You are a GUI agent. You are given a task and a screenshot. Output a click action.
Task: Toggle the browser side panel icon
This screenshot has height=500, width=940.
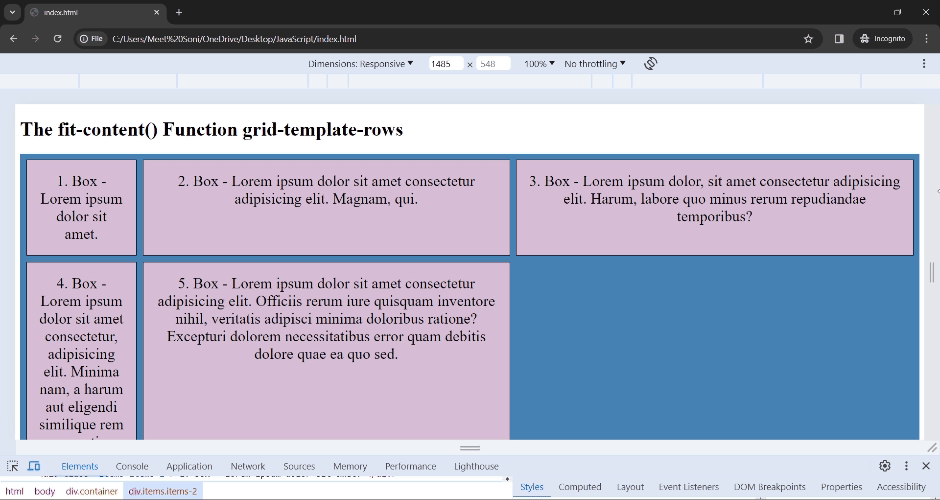[x=839, y=39]
